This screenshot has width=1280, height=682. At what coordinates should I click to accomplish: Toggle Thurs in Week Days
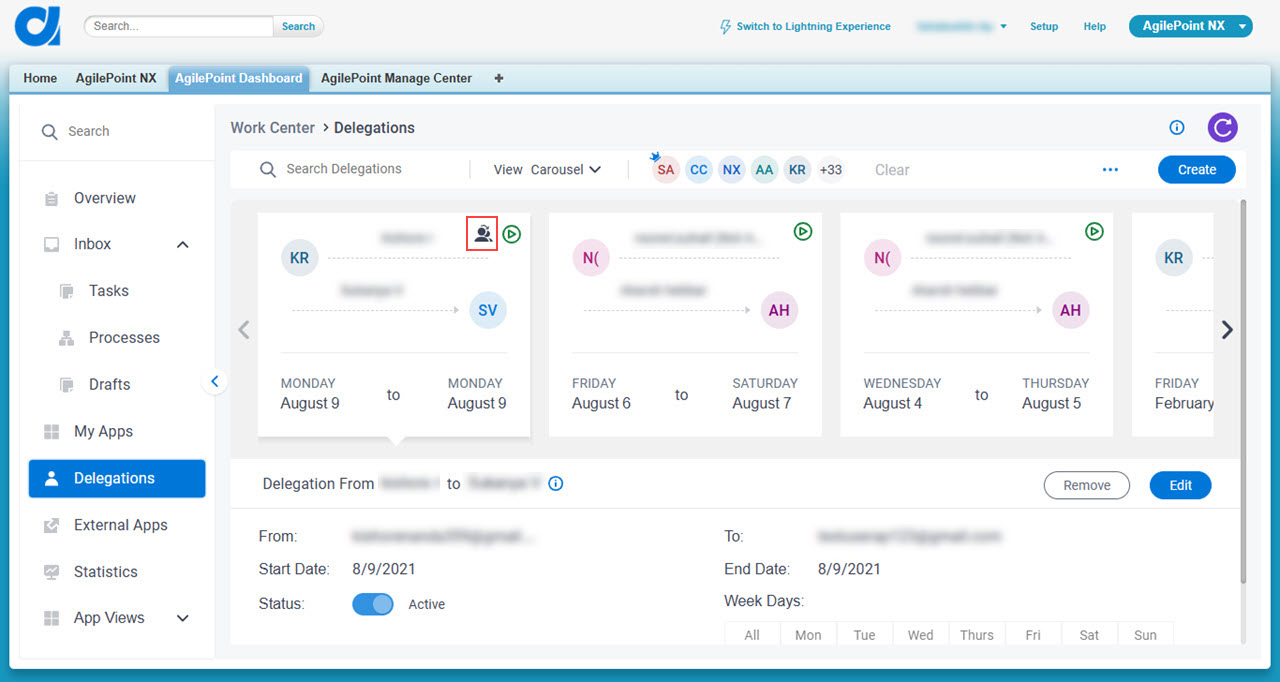[977, 635]
